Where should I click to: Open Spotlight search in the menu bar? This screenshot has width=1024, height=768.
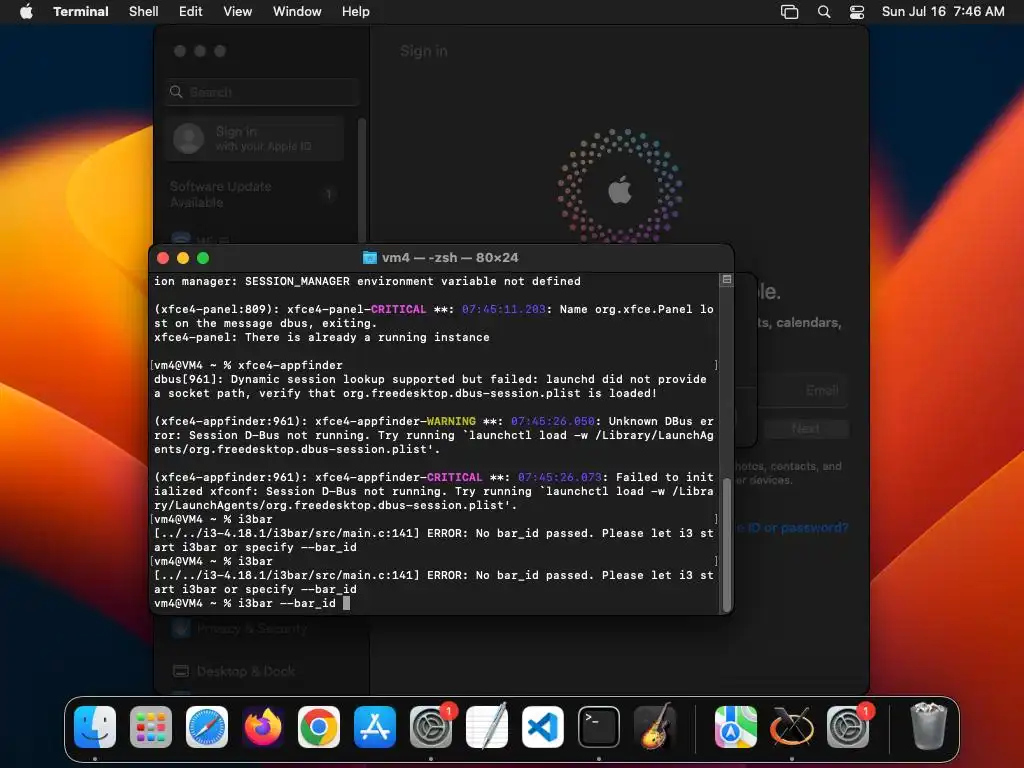coord(824,12)
